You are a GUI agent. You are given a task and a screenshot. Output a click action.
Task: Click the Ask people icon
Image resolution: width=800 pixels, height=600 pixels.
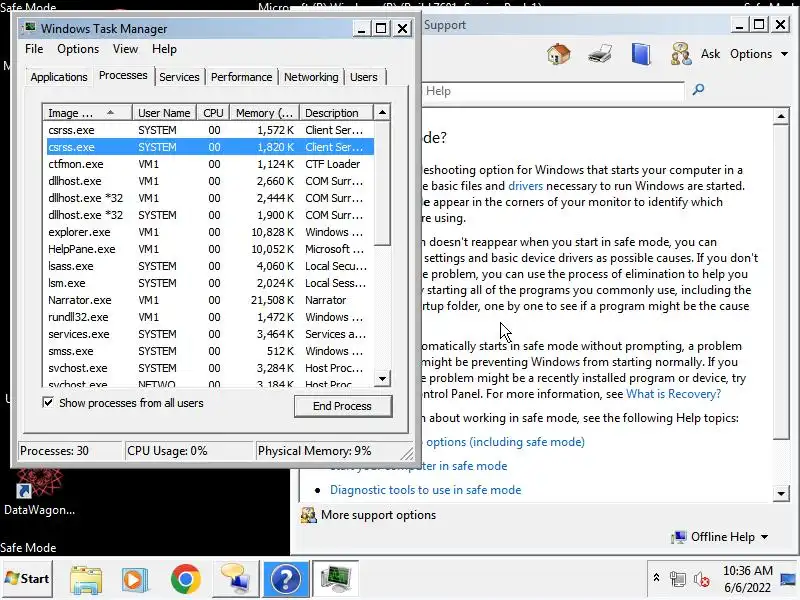[681, 54]
